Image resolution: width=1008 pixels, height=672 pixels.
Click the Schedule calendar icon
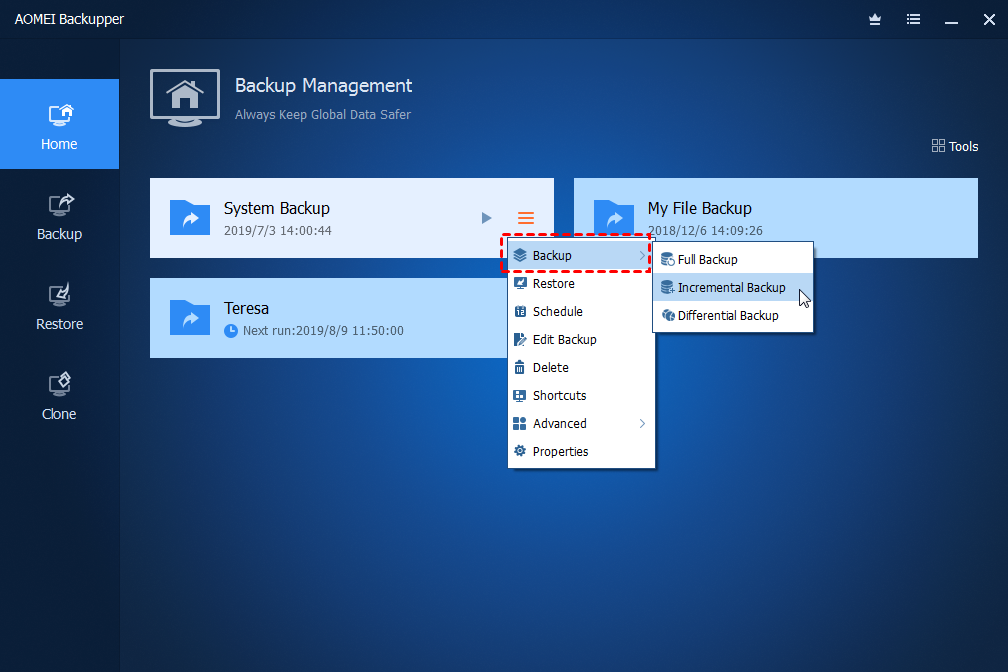coord(520,311)
